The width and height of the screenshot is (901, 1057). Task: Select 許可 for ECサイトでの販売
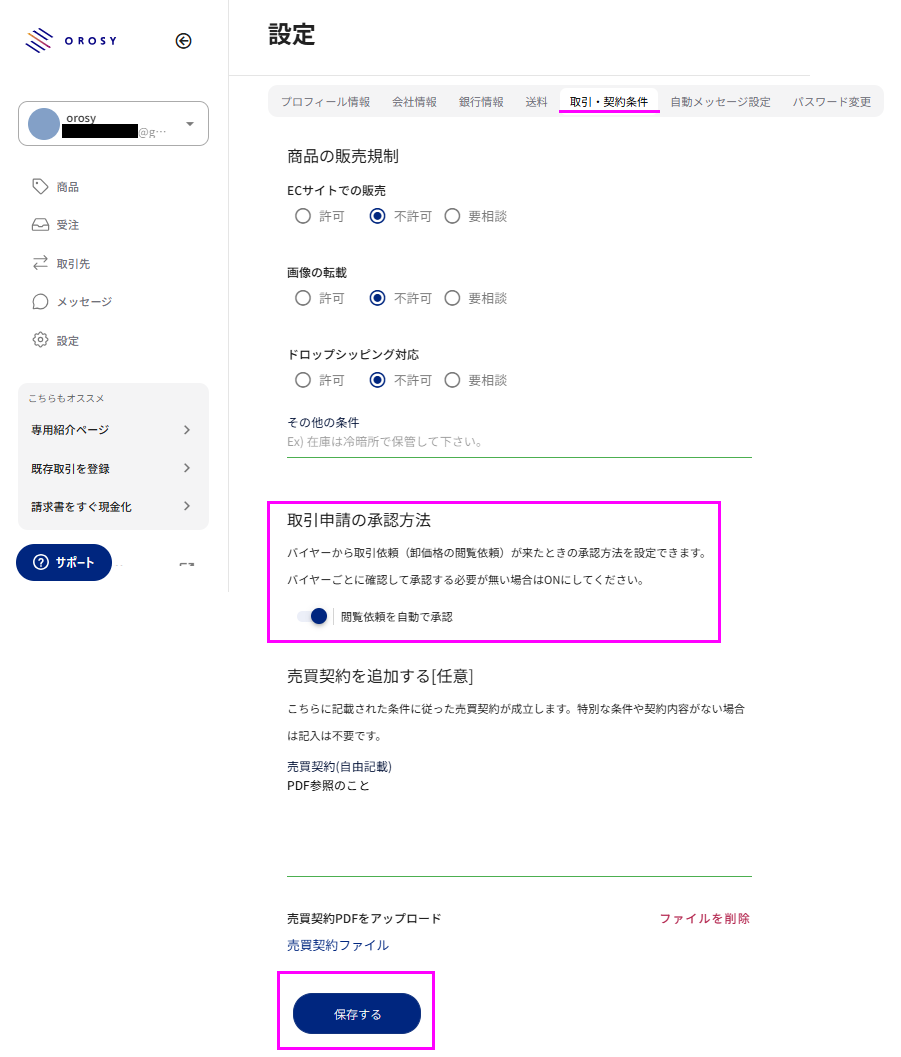pyautogui.click(x=303, y=216)
